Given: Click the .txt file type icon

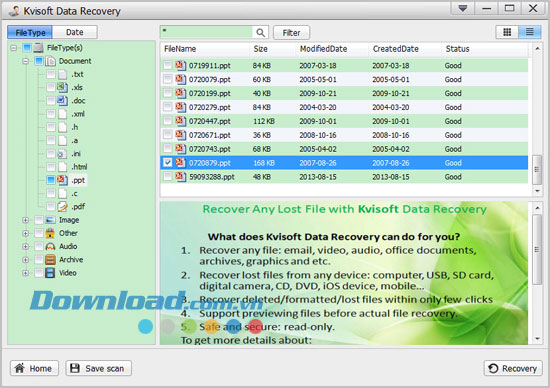Looking at the screenshot, I should pyautogui.click(x=62, y=74).
